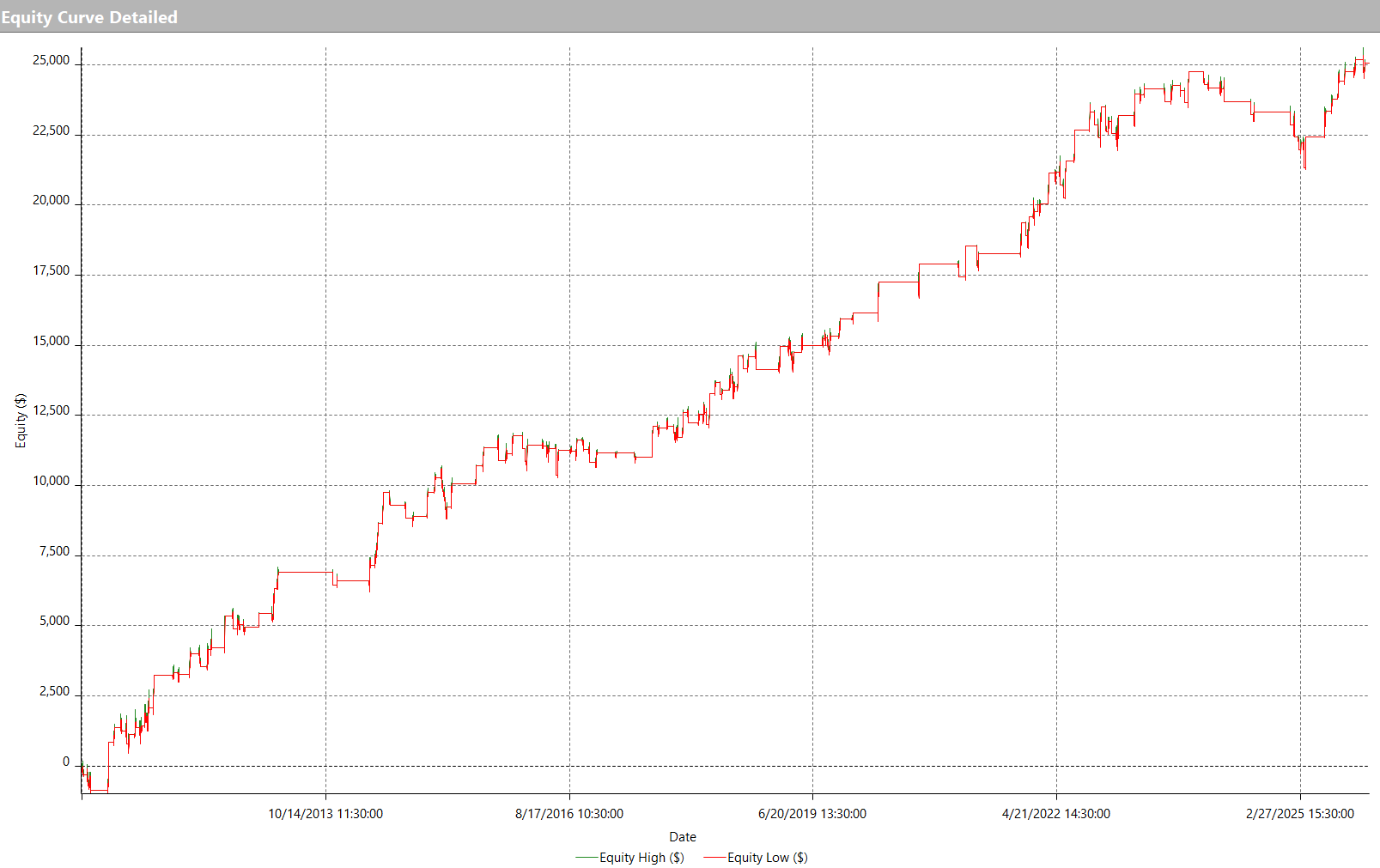Click the 10/14/2013 11:30:00 date label
The image size is (1380, 868).
[325, 813]
